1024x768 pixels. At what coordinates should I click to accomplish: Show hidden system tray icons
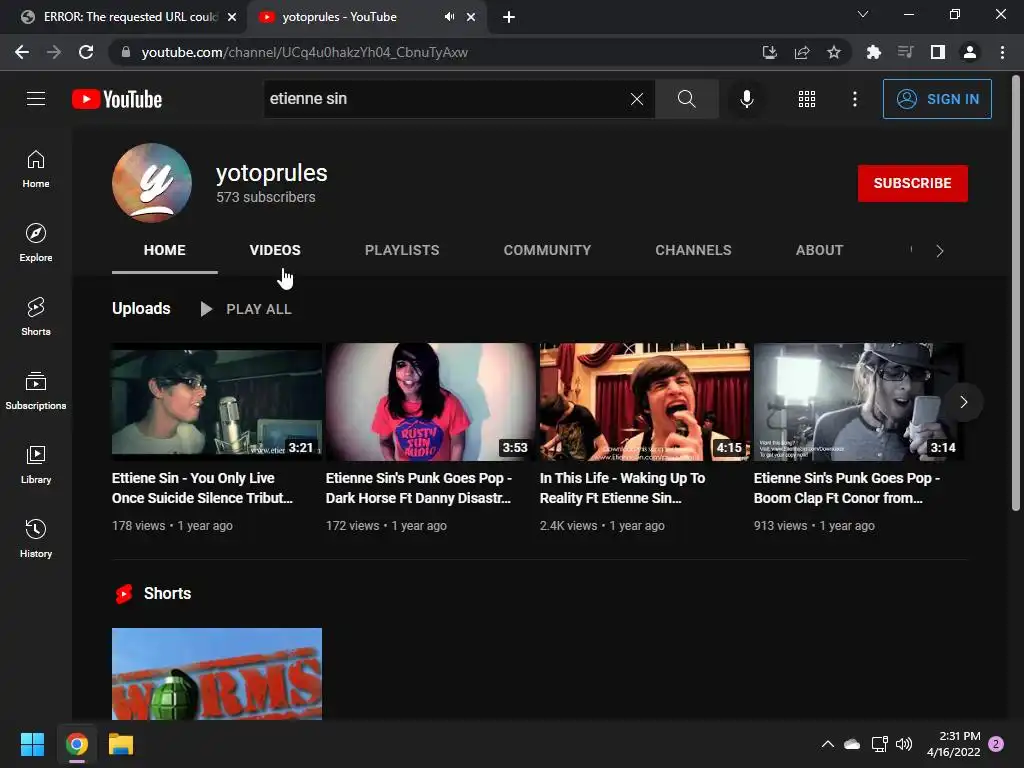[x=827, y=744]
